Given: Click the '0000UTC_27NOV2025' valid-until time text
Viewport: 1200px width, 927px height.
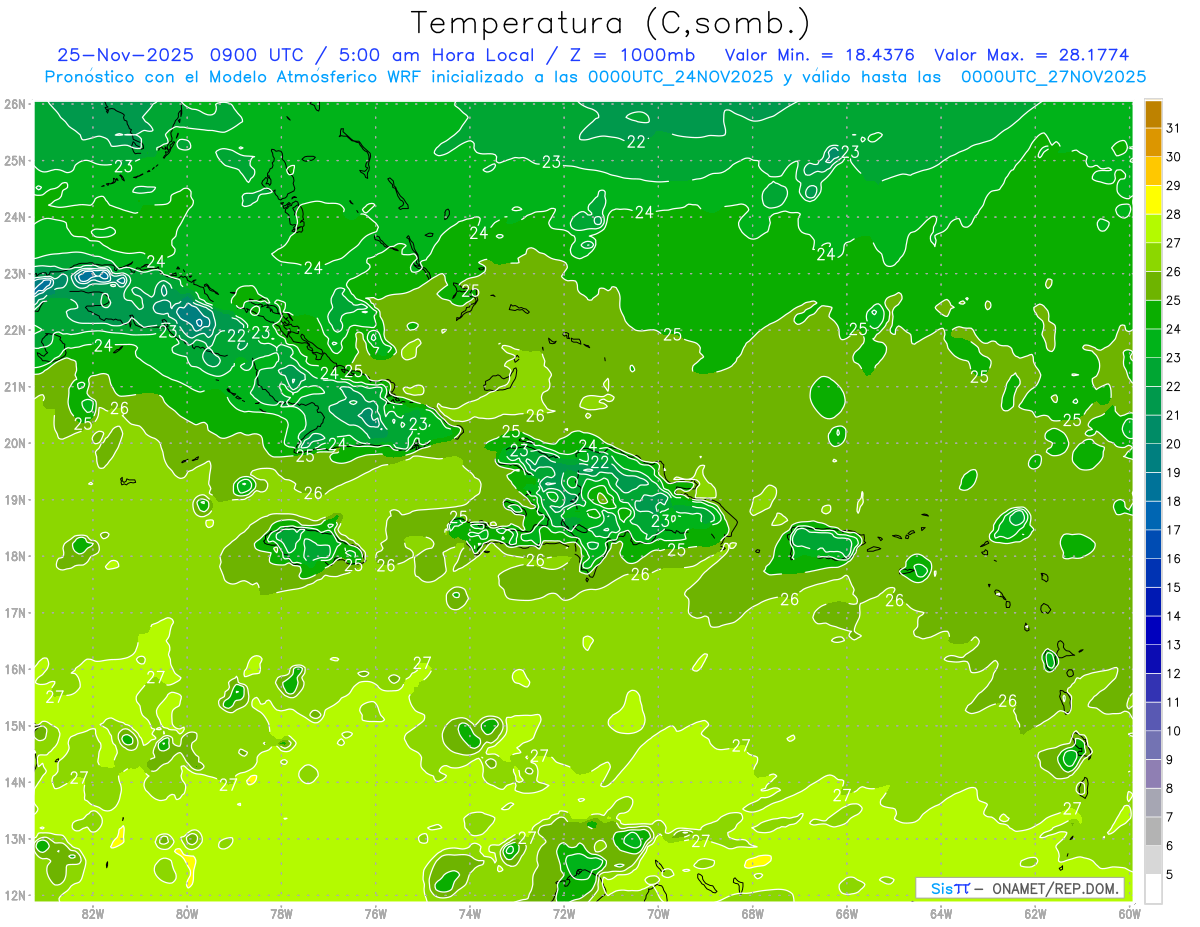Looking at the screenshot, I should [1053, 76].
